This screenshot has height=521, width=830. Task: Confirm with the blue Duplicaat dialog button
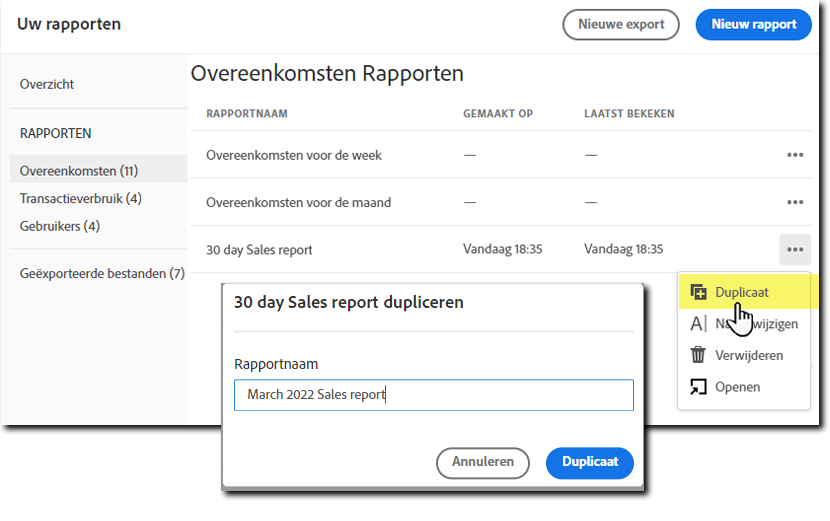pos(590,462)
